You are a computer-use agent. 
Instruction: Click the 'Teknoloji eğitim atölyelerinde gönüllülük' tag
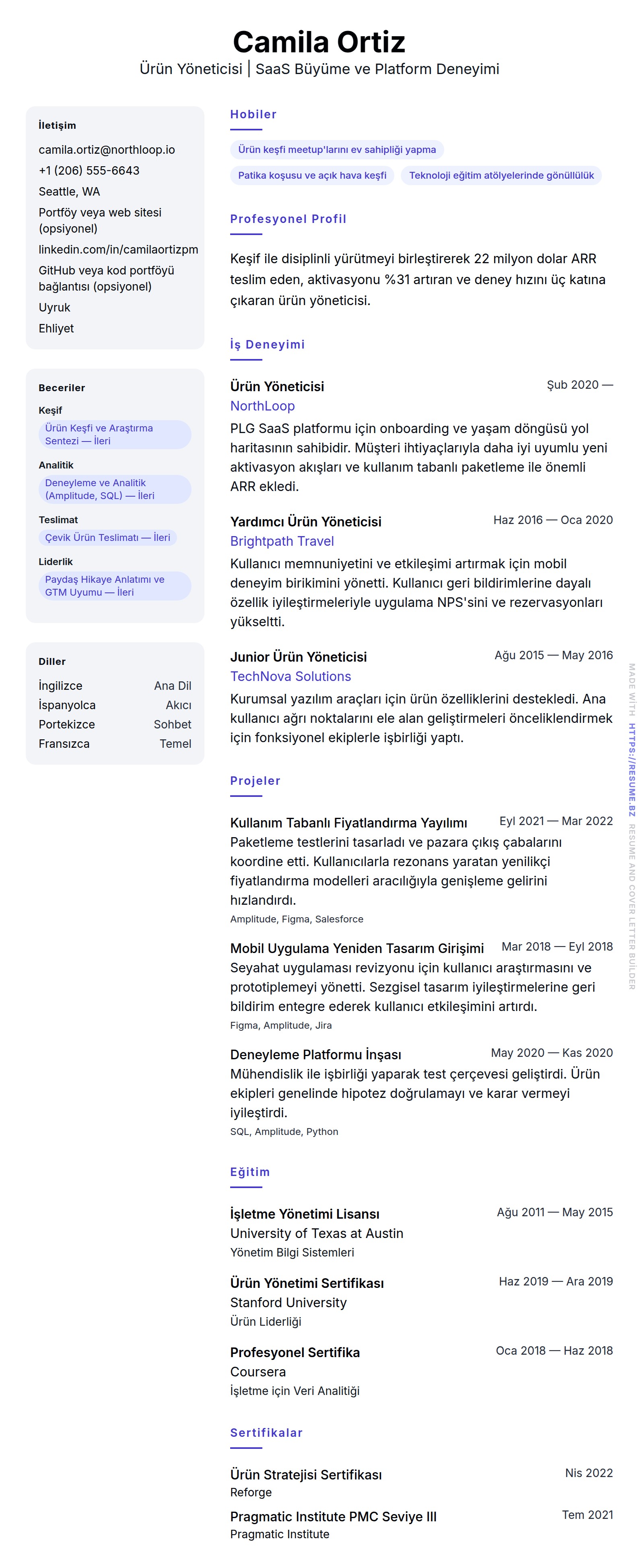click(x=501, y=175)
